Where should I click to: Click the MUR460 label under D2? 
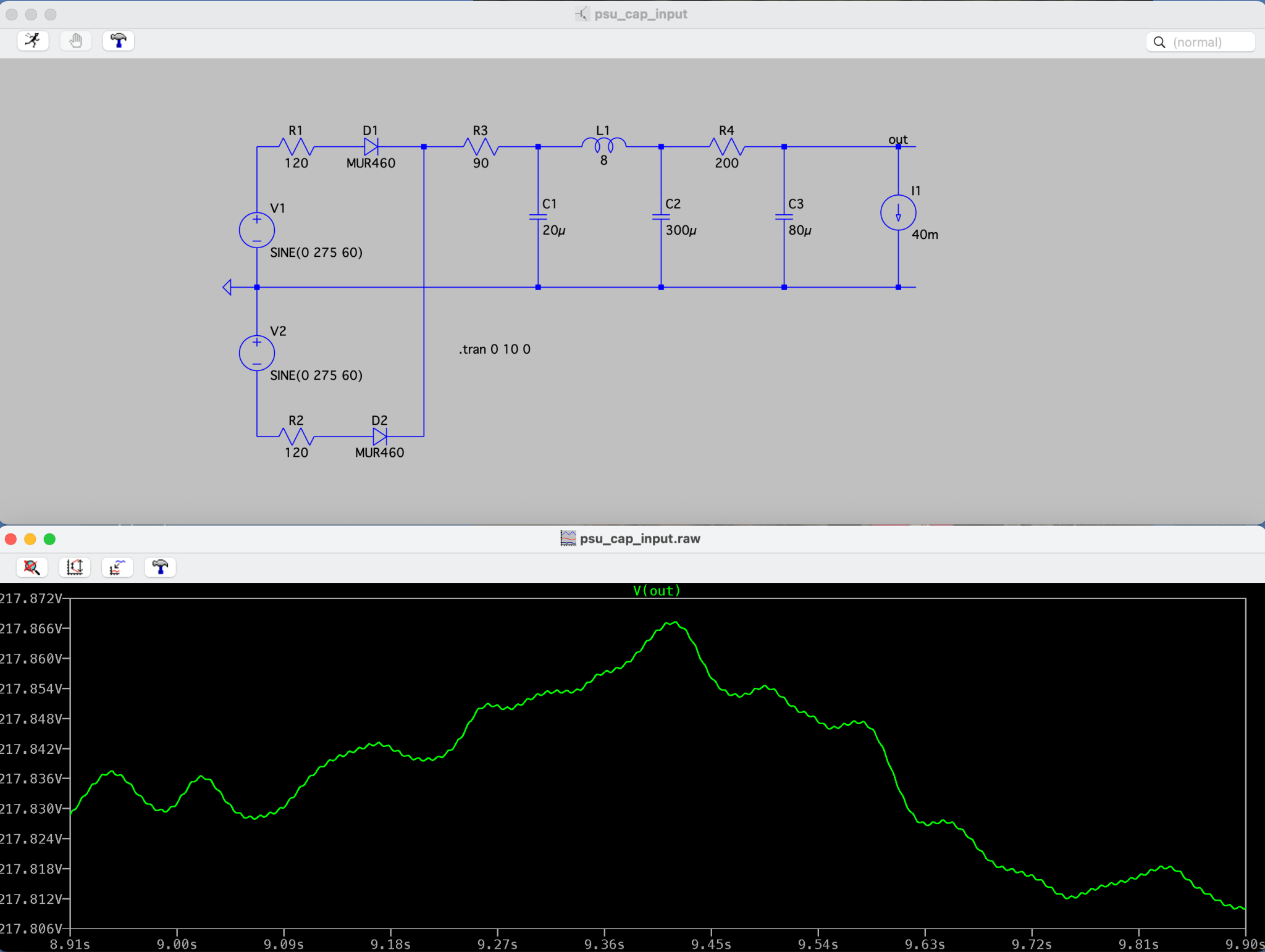click(379, 453)
